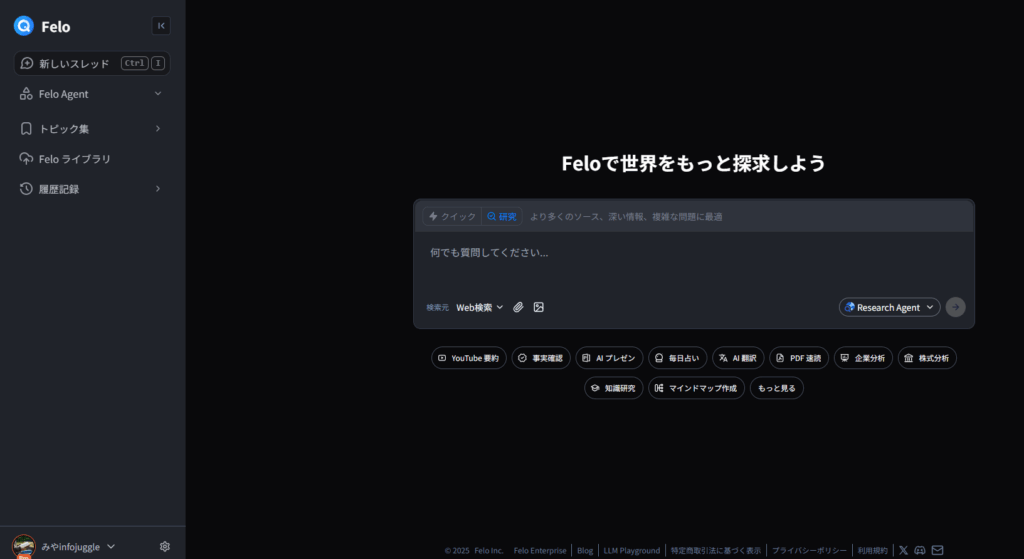Image resolution: width=1024 pixels, height=559 pixels.
Task: Select the AI プレゼン shortcut
Action: click(x=609, y=358)
